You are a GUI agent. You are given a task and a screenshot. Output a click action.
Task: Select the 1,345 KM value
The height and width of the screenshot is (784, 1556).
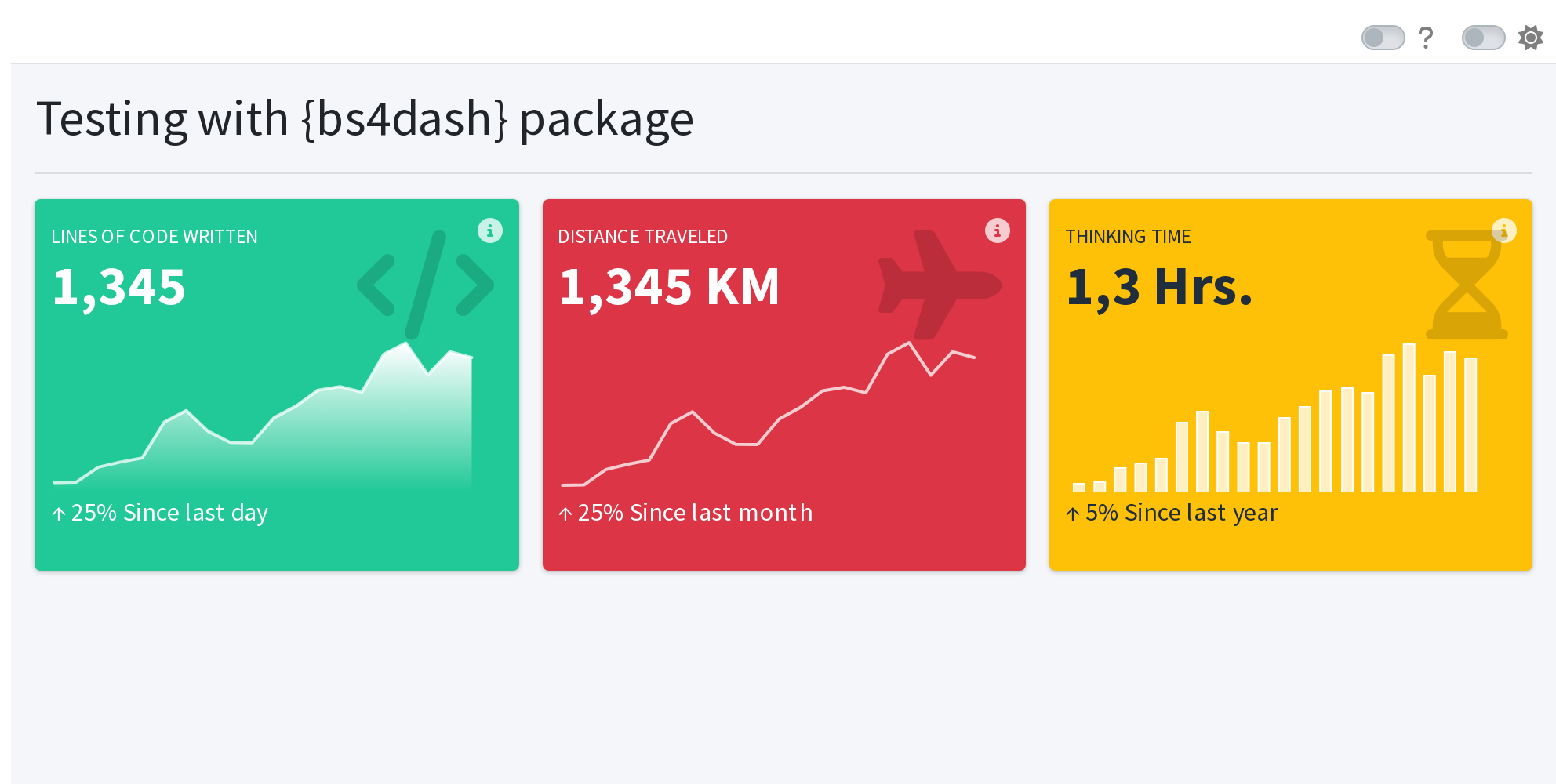(669, 287)
